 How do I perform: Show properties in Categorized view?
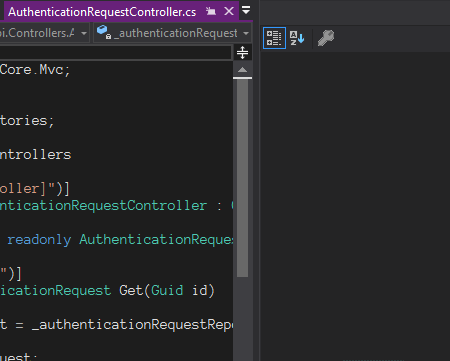coord(274,38)
